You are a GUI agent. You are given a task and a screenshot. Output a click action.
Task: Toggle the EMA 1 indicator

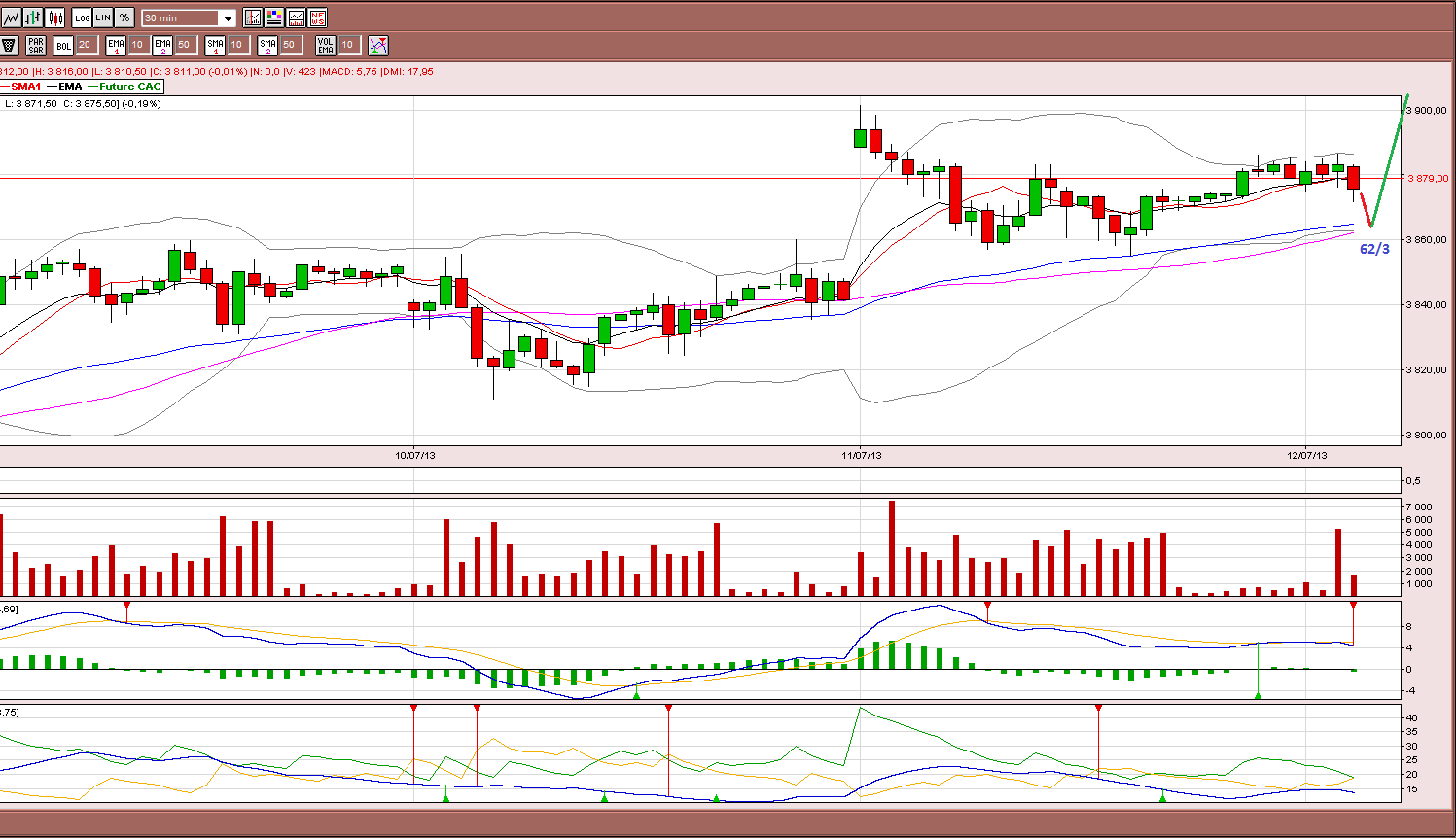117,45
